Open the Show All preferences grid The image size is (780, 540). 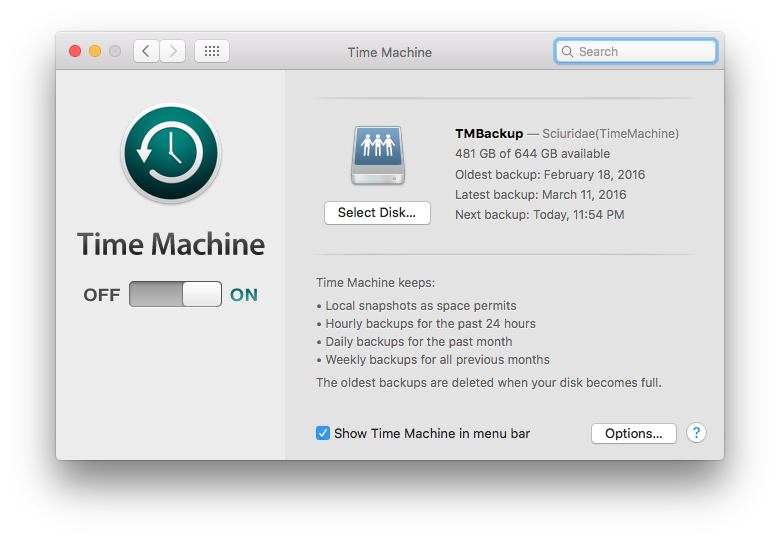pyautogui.click(x=212, y=51)
